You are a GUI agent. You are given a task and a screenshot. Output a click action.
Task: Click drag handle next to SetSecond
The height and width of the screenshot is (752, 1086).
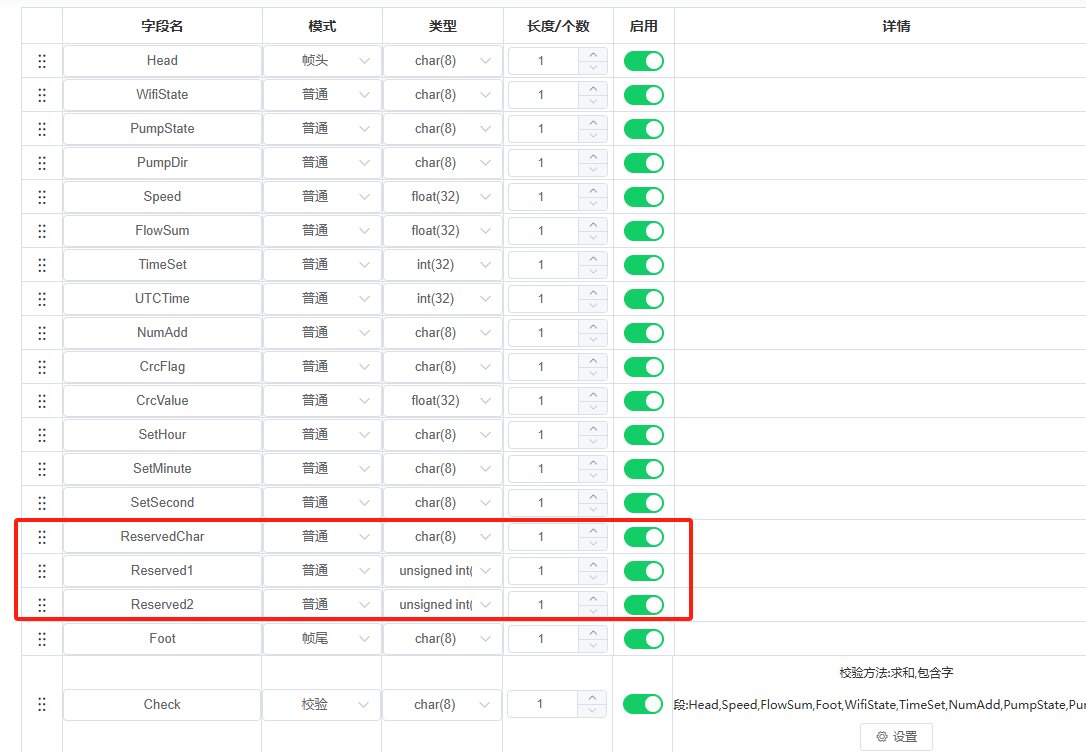point(42,503)
